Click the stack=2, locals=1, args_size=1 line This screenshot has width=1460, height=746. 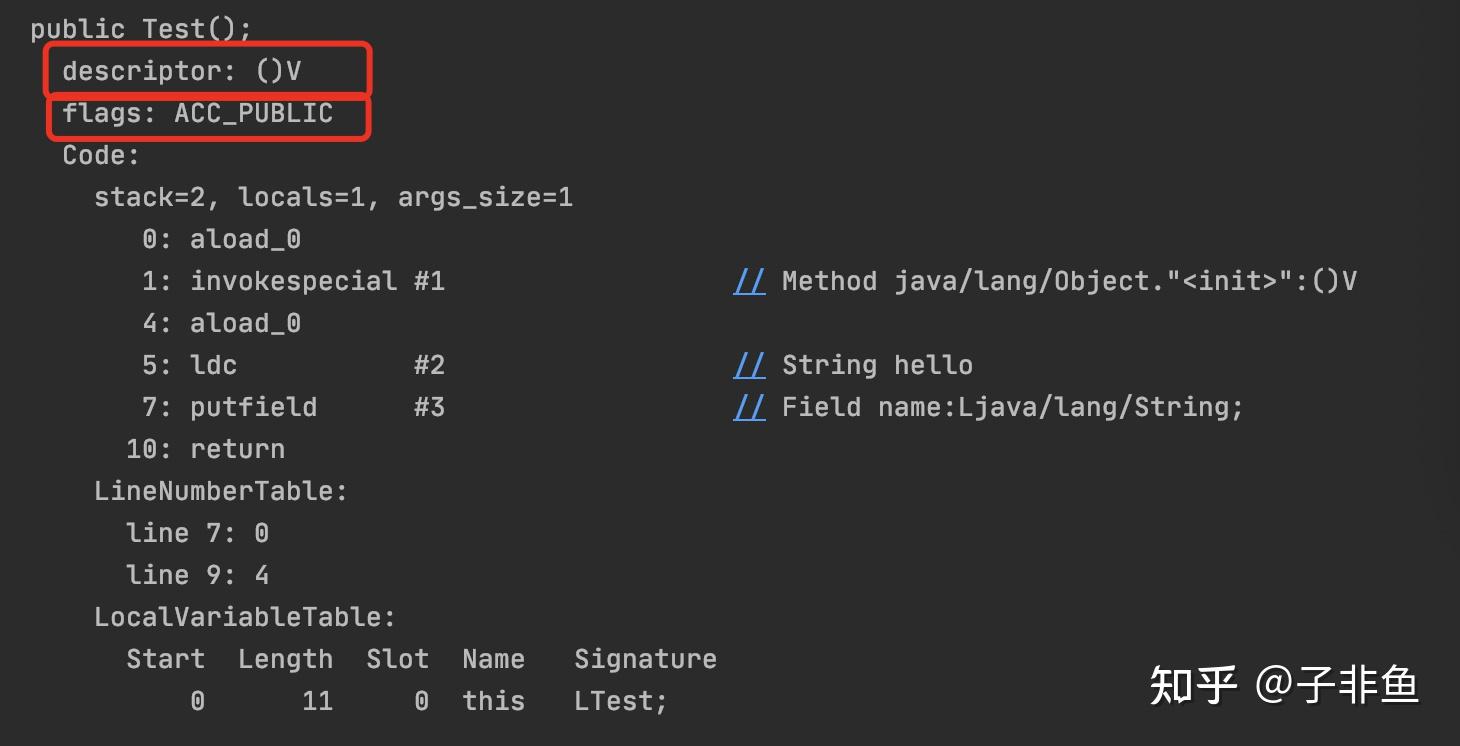coord(333,198)
